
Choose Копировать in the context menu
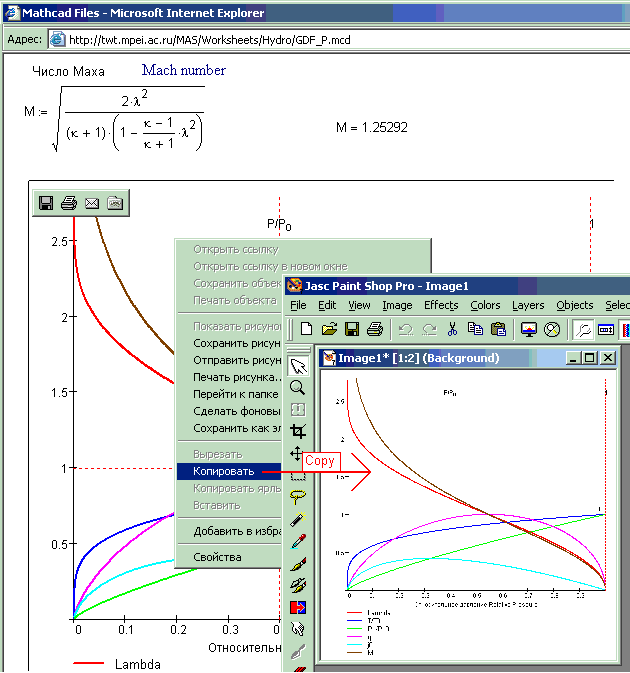(x=229, y=471)
